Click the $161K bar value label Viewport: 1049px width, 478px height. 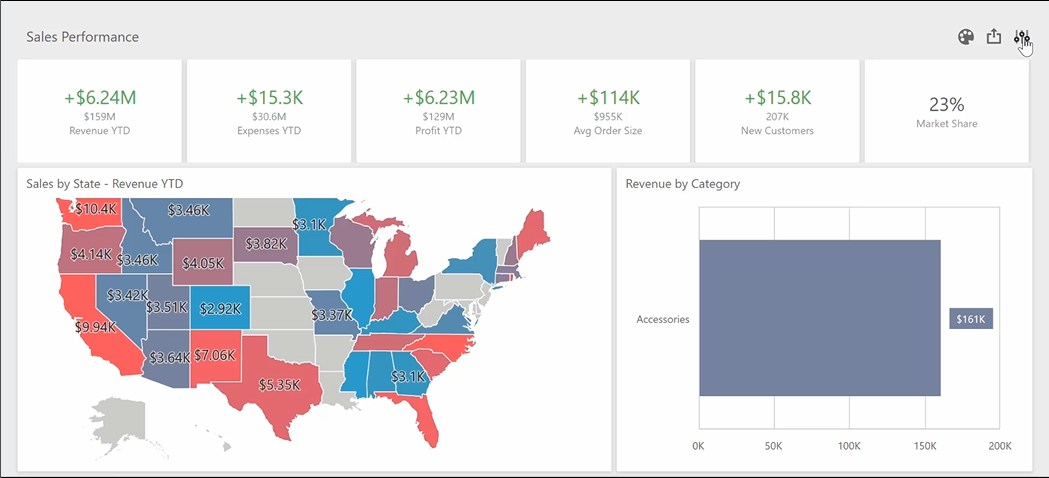point(970,319)
